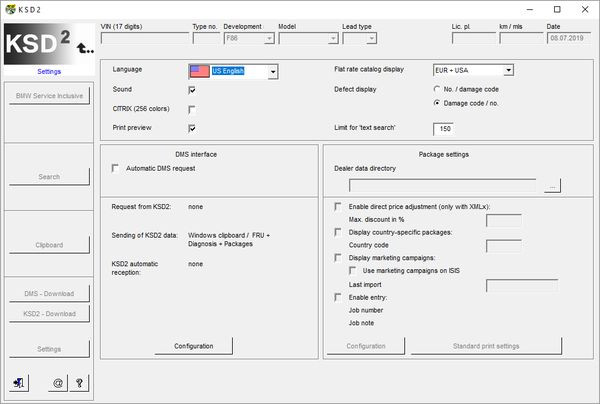The height and width of the screenshot is (404, 600).
Task: Click the KSD2 logo image
Action: [x=49, y=45]
